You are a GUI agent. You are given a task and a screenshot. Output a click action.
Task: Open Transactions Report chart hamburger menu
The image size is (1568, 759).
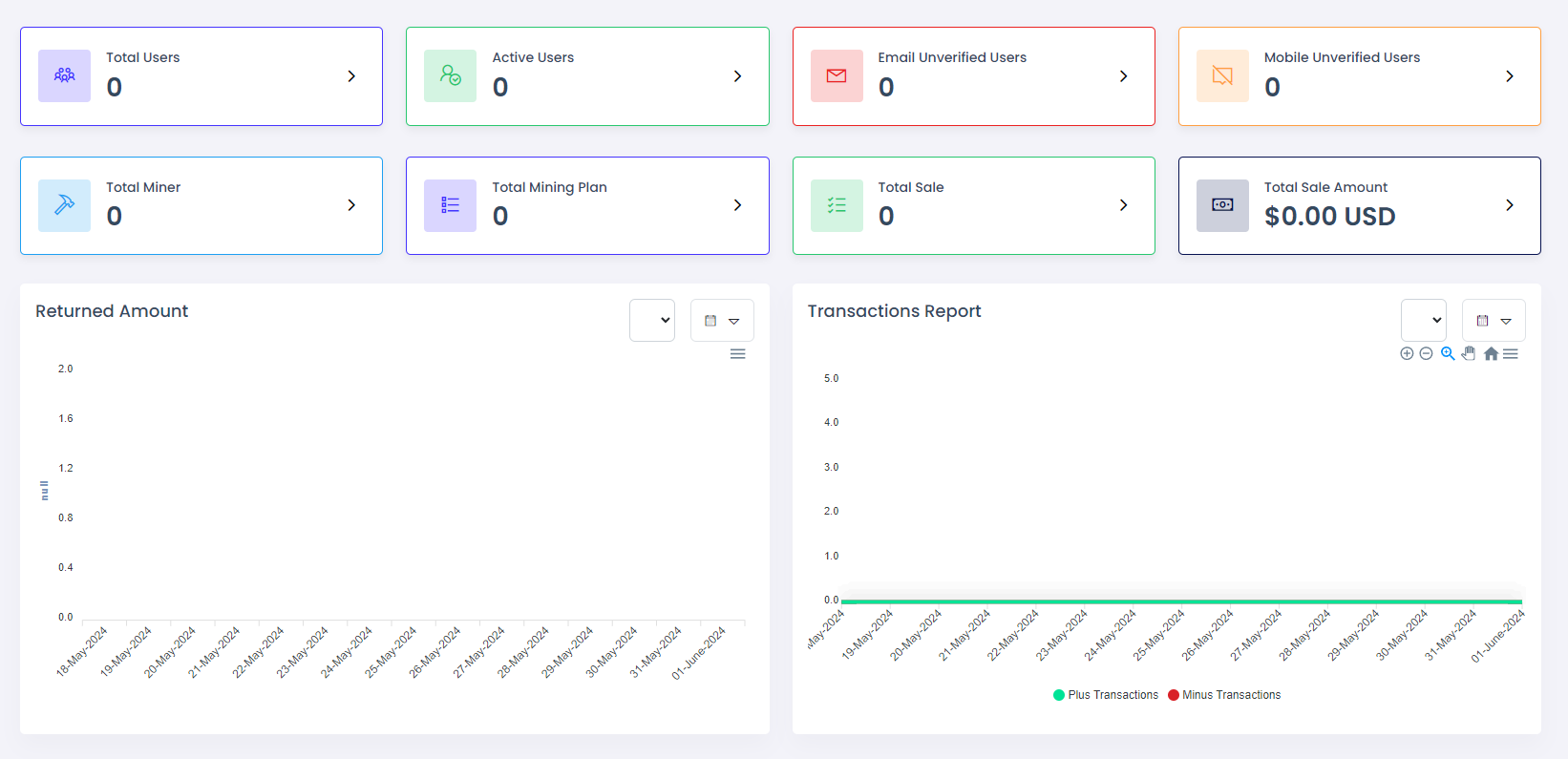coord(1511,354)
